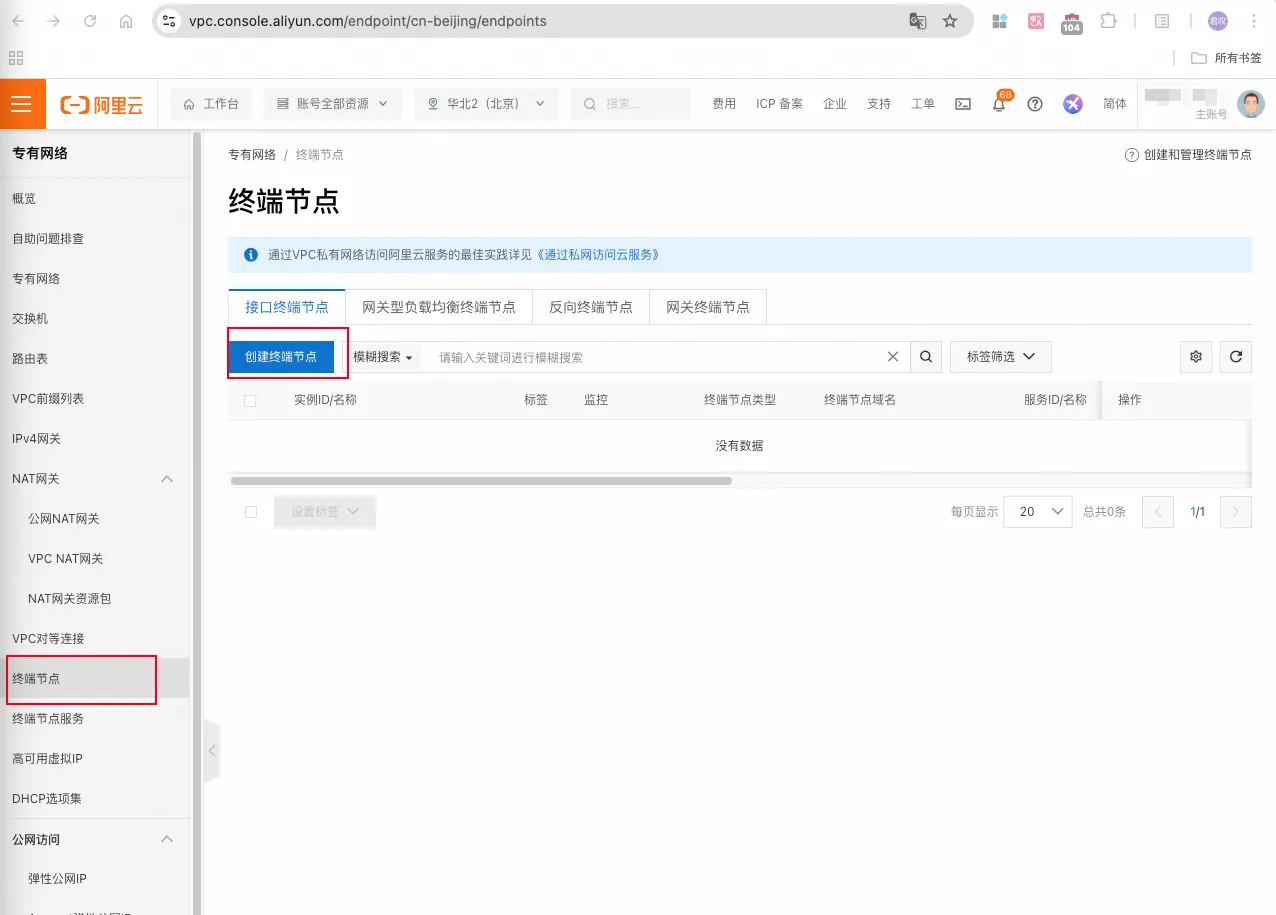Open the notifications bell
Image resolution: width=1276 pixels, height=915 pixels.
pos(999,104)
